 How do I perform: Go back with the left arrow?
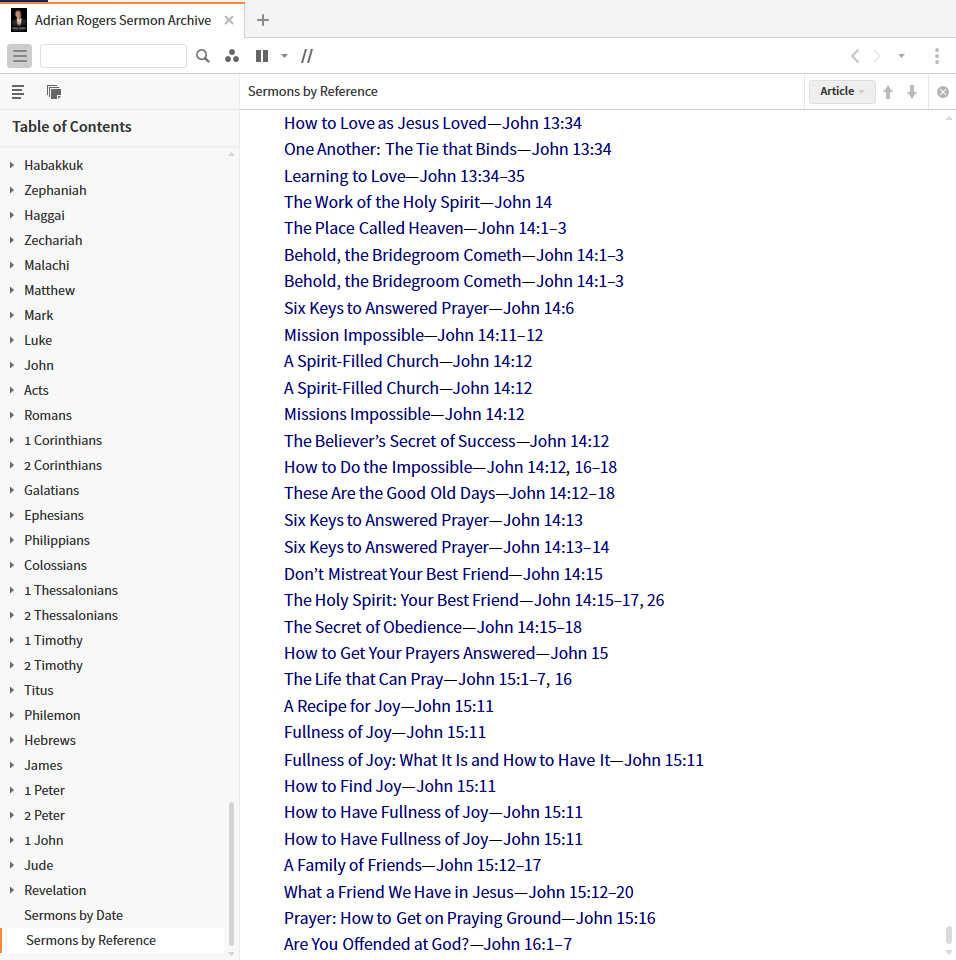(855, 56)
